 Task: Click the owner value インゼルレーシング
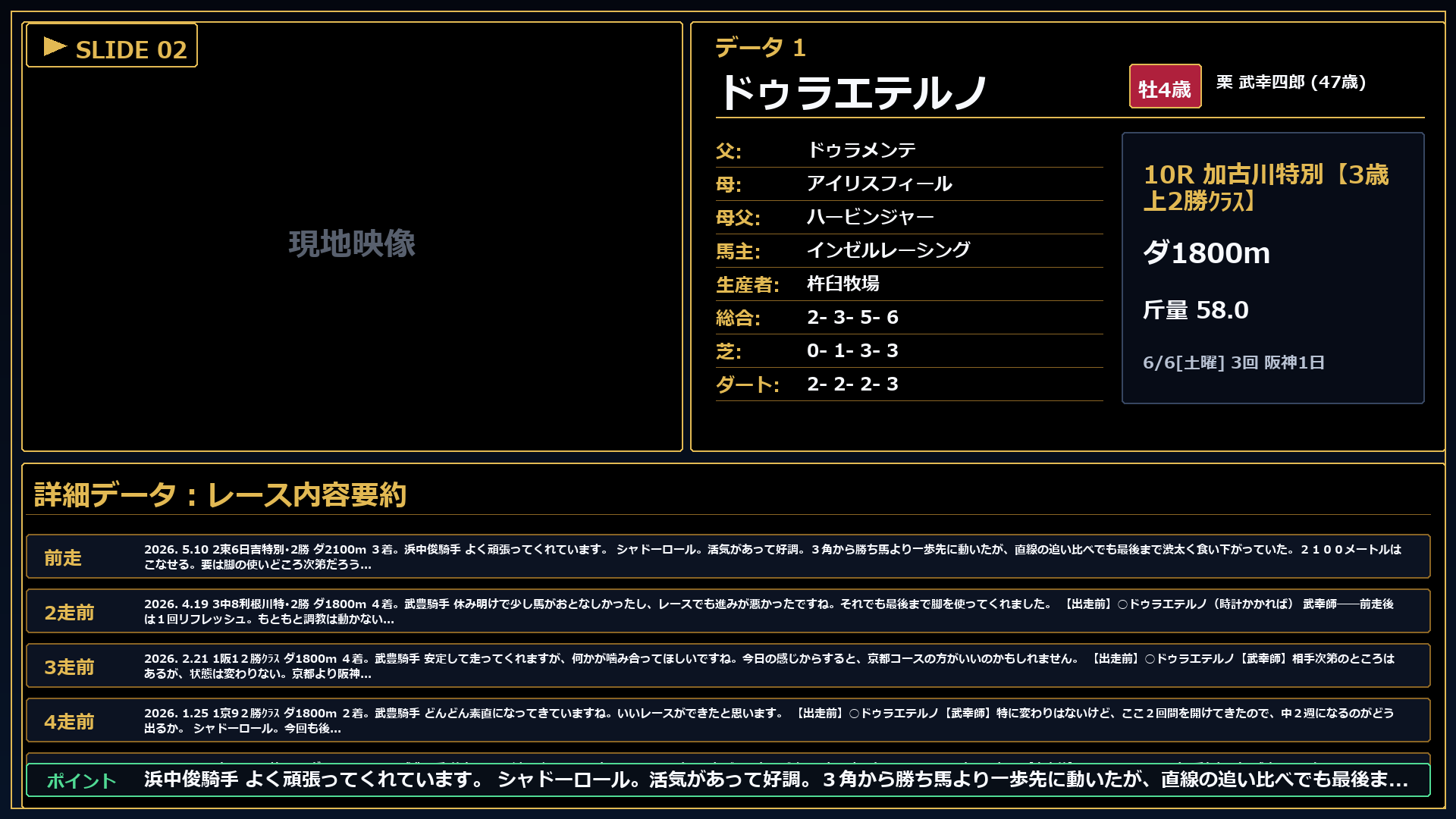pyautogui.click(x=889, y=250)
